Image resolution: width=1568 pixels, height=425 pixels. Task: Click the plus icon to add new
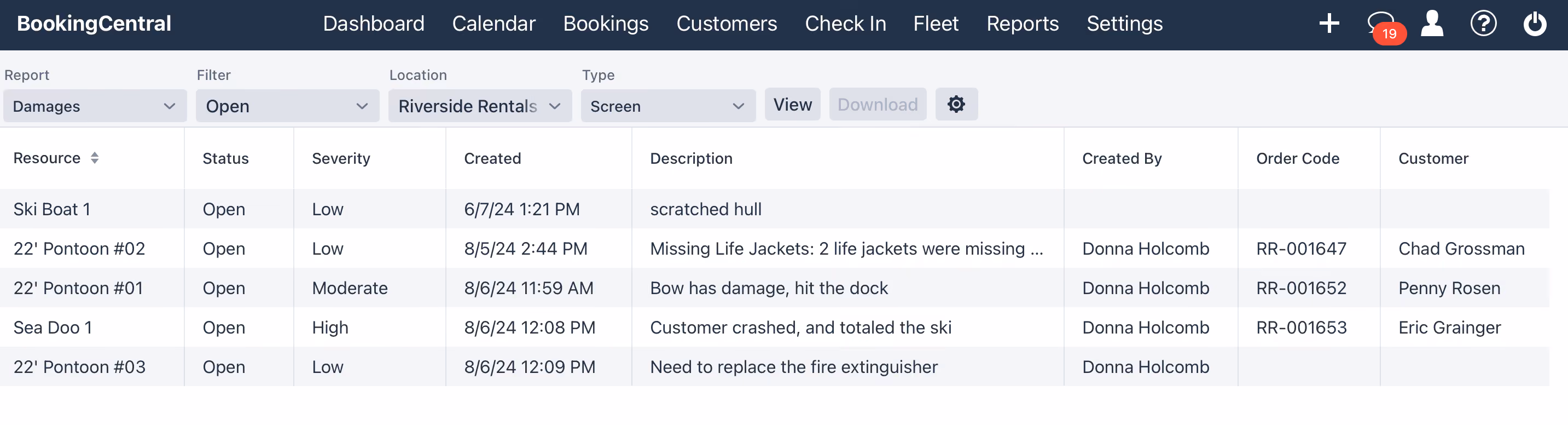point(1329,24)
